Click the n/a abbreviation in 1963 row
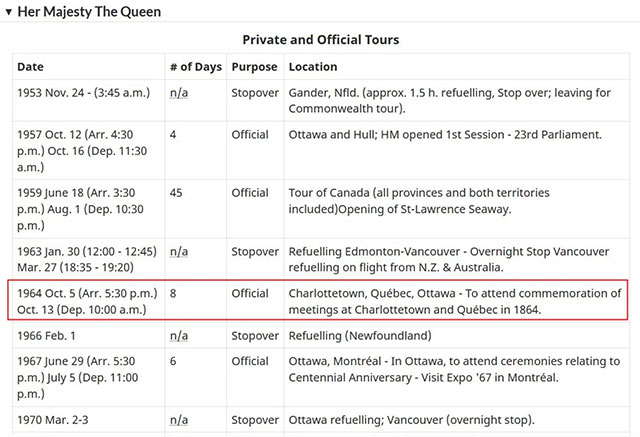Screen dimensions: 640x437 coord(179,252)
